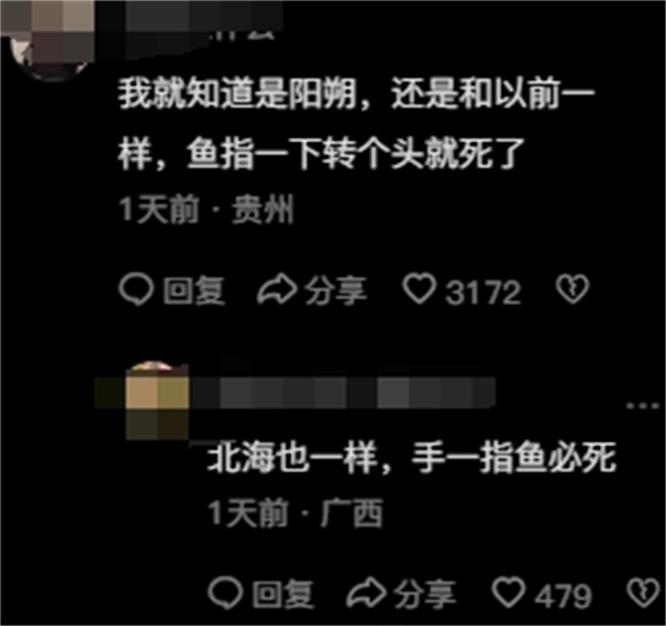This screenshot has width=666, height=626.
Task: Open the first commenter's avatar
Action: tap(47, 41)
